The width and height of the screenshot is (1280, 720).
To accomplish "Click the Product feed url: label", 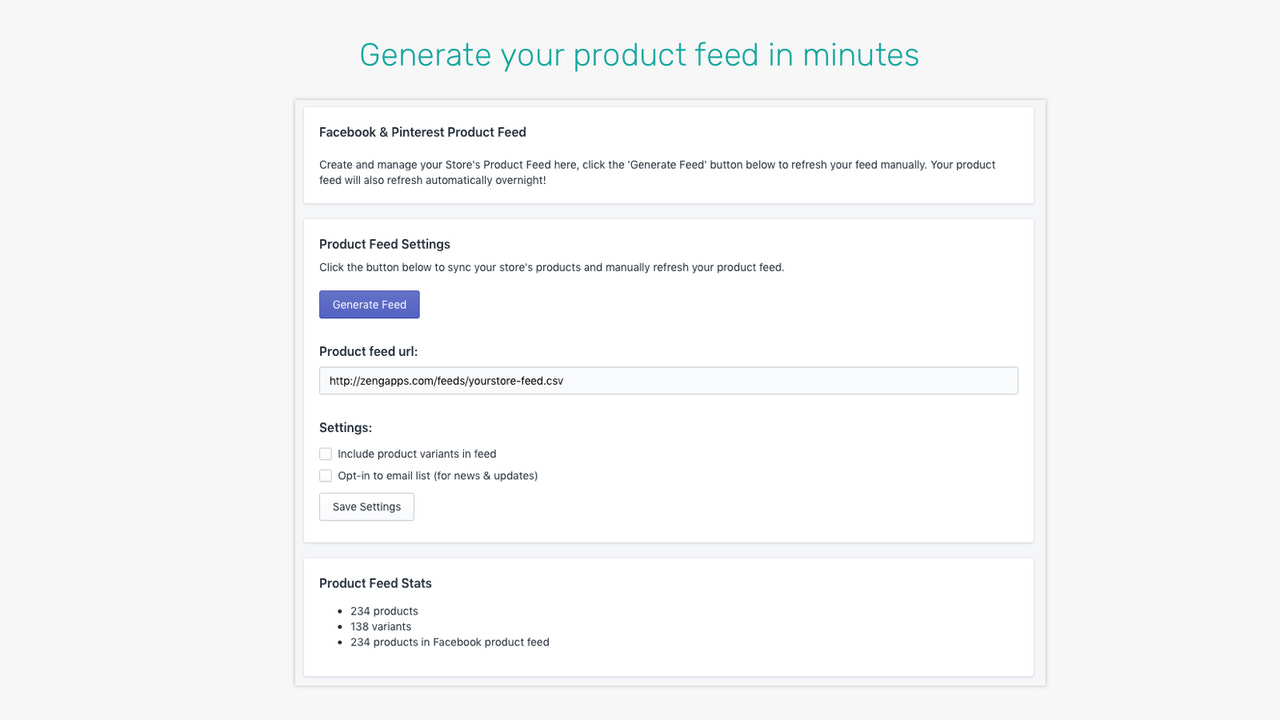I will (x=369, y=351).
